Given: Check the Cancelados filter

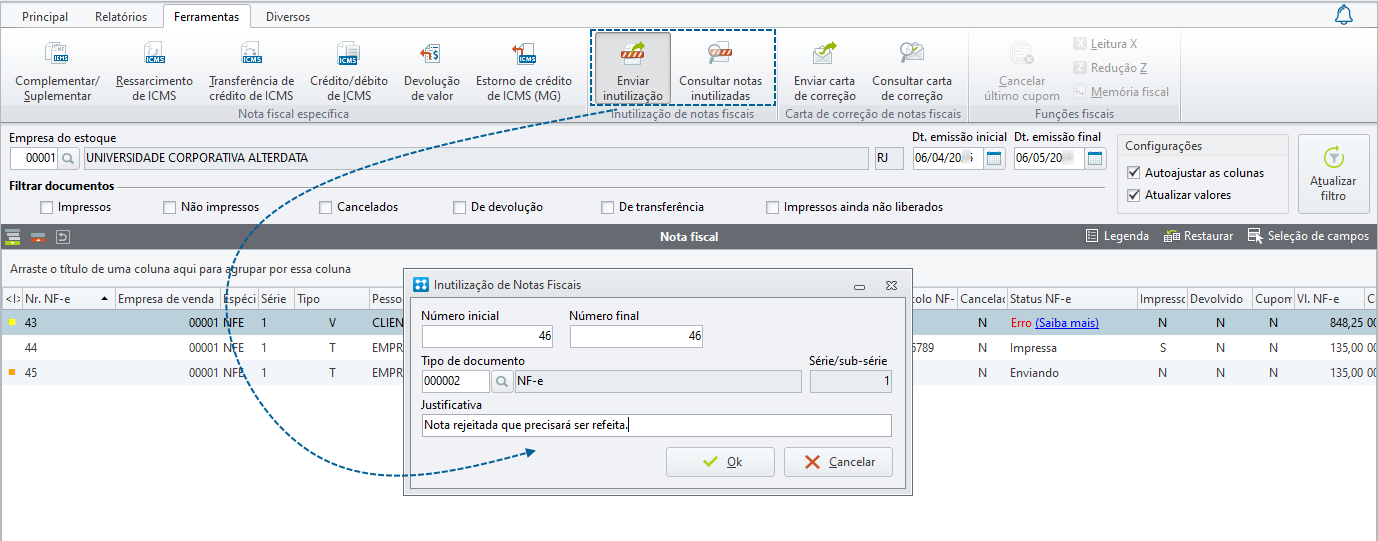Looking at the screenshot, I should pyautogui.click(x=326, y=207).
